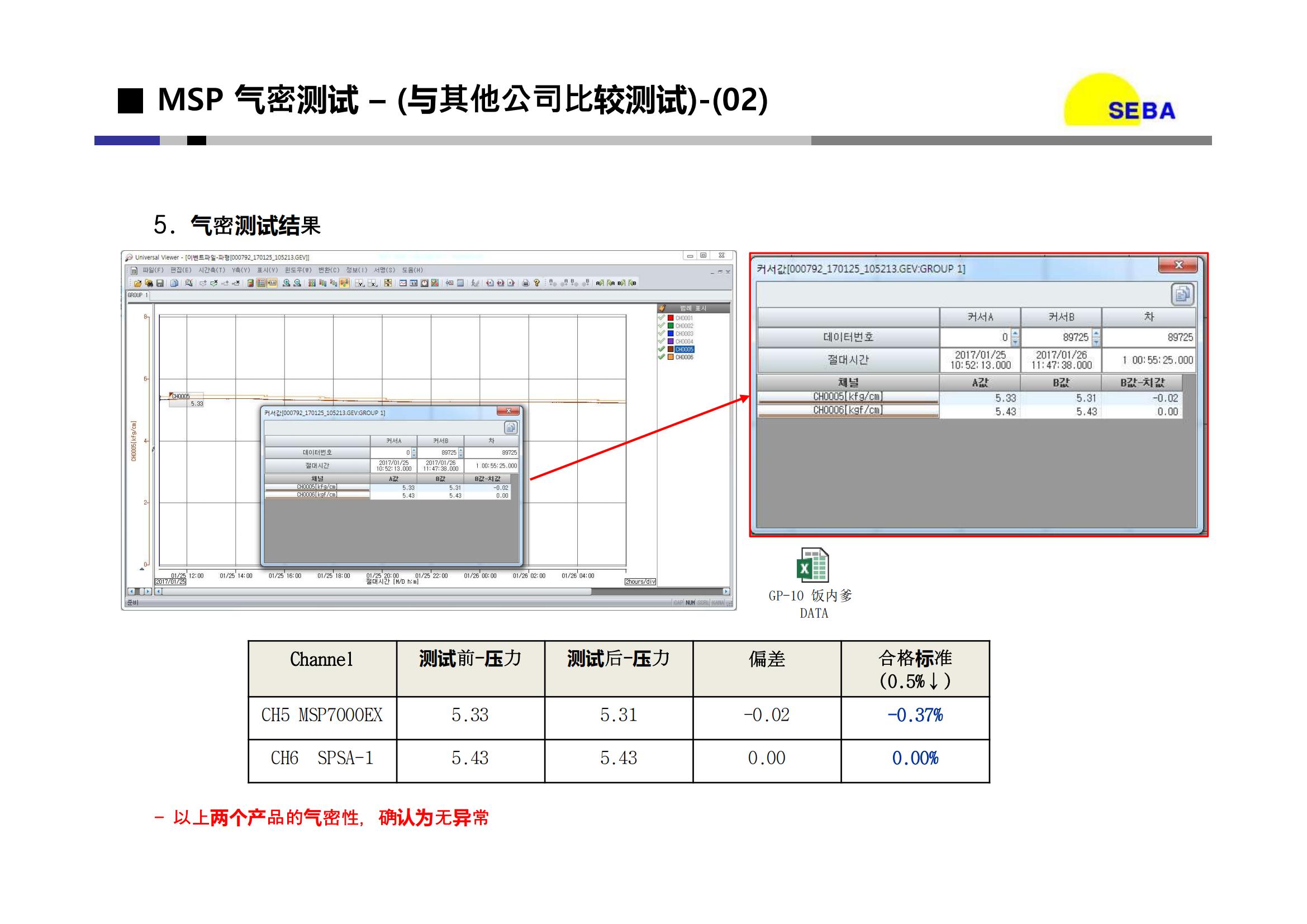Click the 범례 표시 legend panel header

coord(693,308)
